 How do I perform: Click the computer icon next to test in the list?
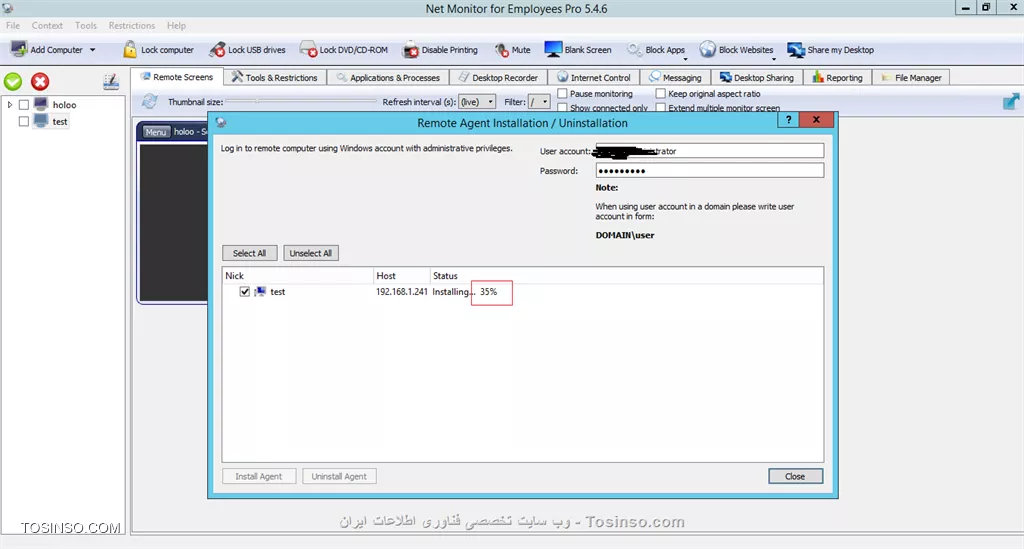pyautogui.click(x=260, y=291)
